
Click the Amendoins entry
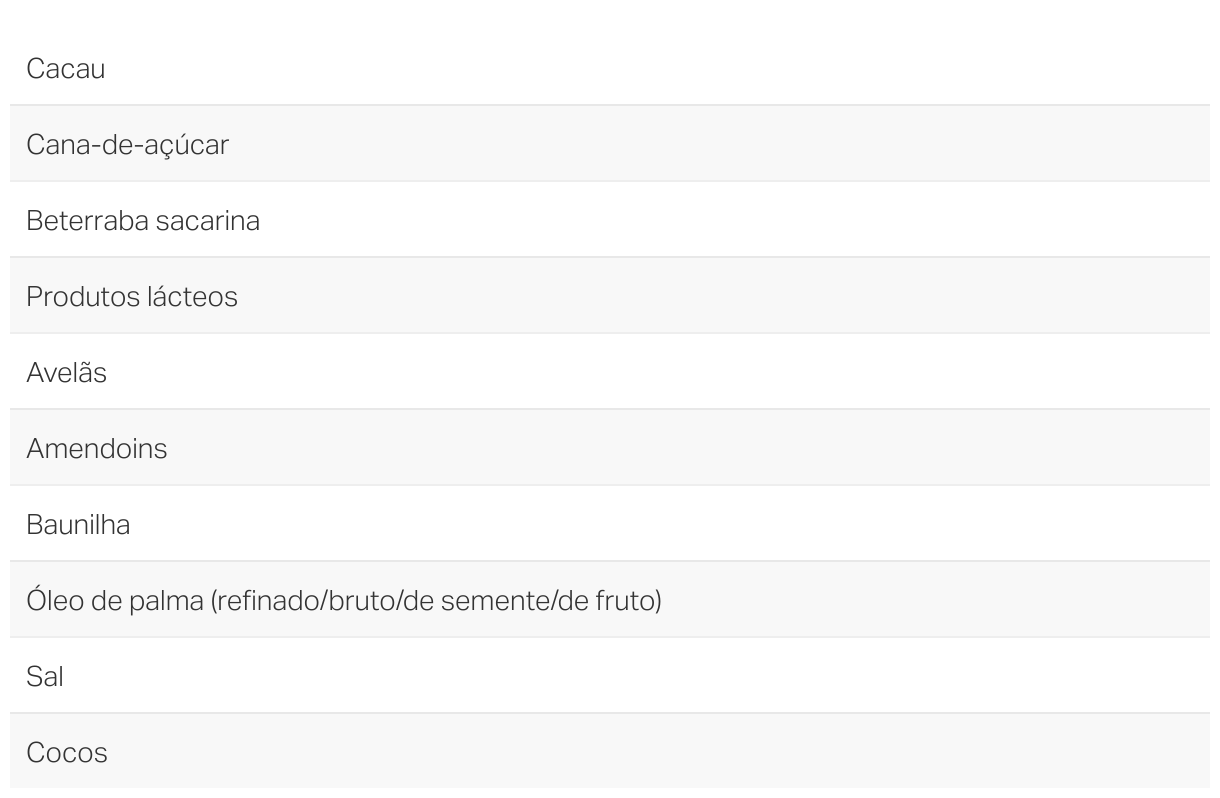click(610, 448)
